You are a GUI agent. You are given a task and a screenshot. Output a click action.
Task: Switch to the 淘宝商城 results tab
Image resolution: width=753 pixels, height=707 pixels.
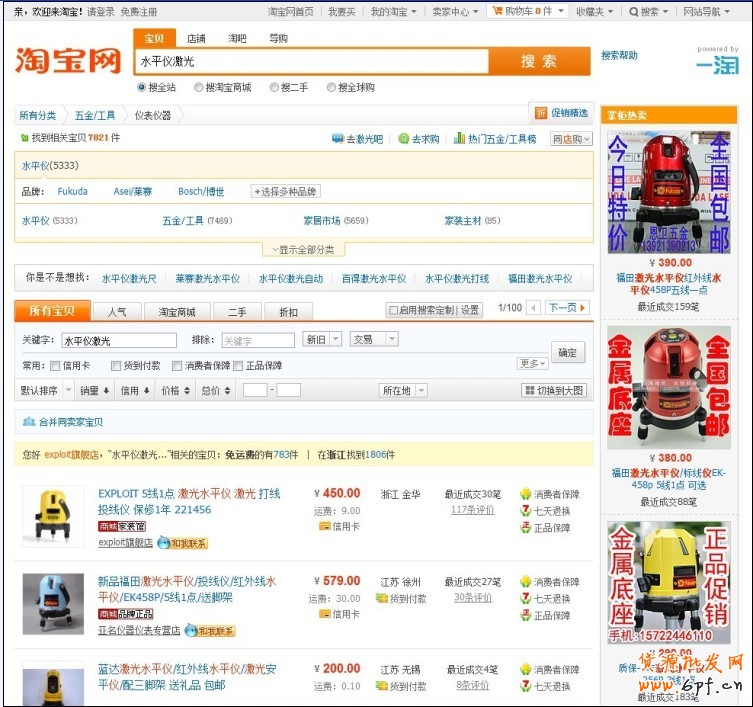(179, 312)
